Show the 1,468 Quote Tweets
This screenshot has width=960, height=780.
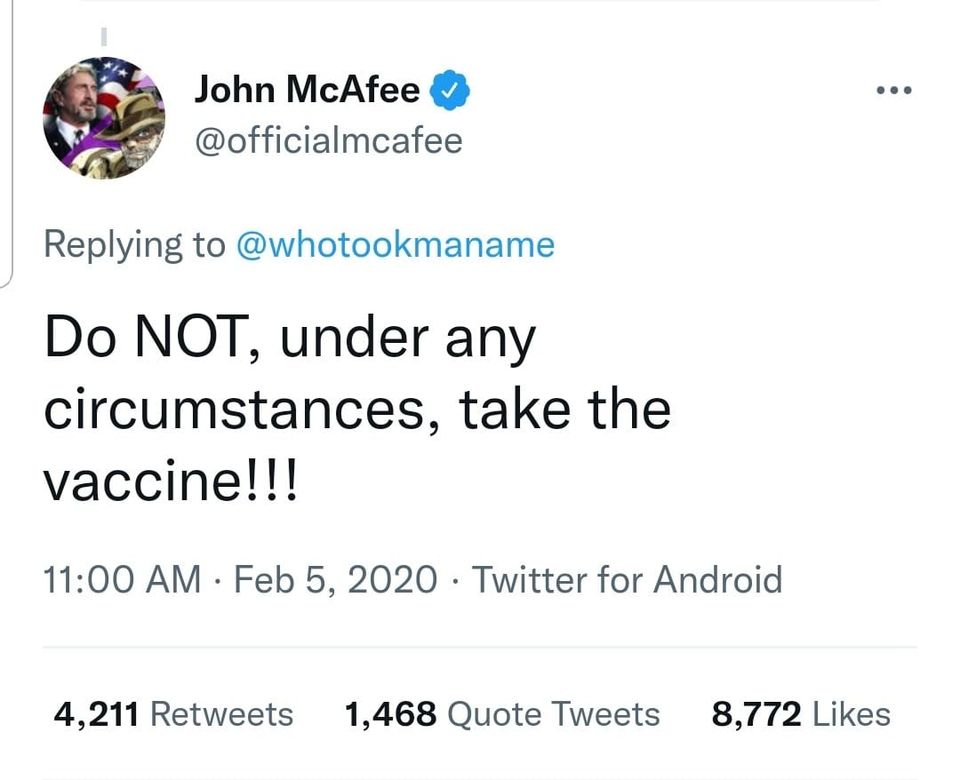click(501, 714)
